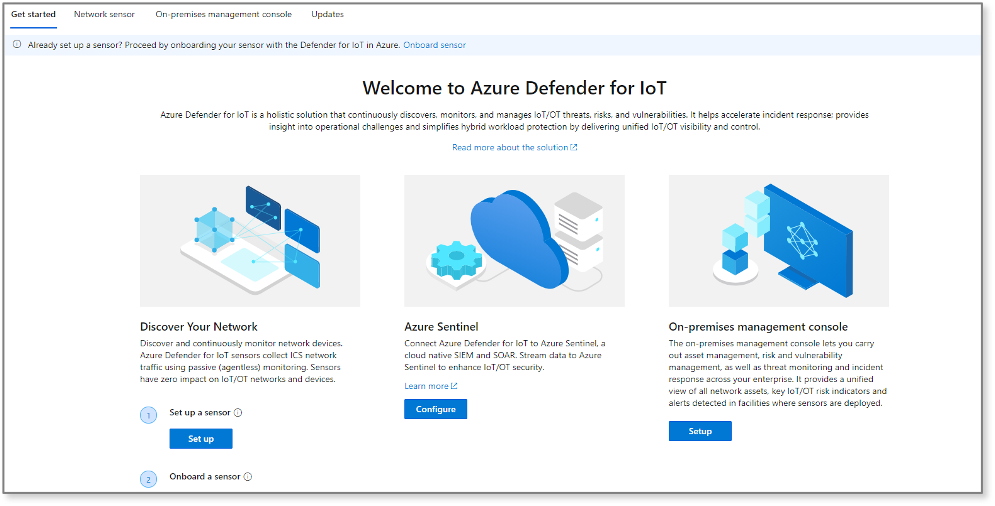Switch to the Network sensor tab

pos(104,15)
